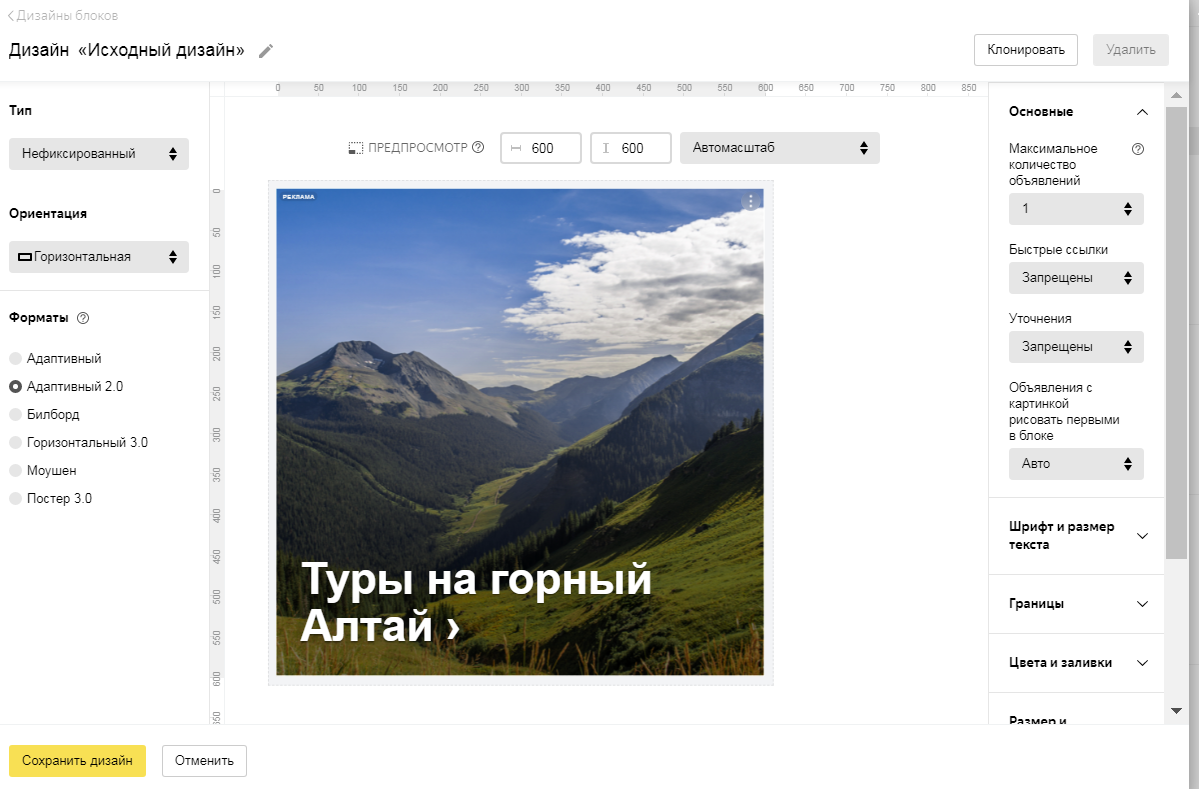Click help icon beside Форматы heading
The width and height of the screenshot is (1199, 789).
(83, 318)
